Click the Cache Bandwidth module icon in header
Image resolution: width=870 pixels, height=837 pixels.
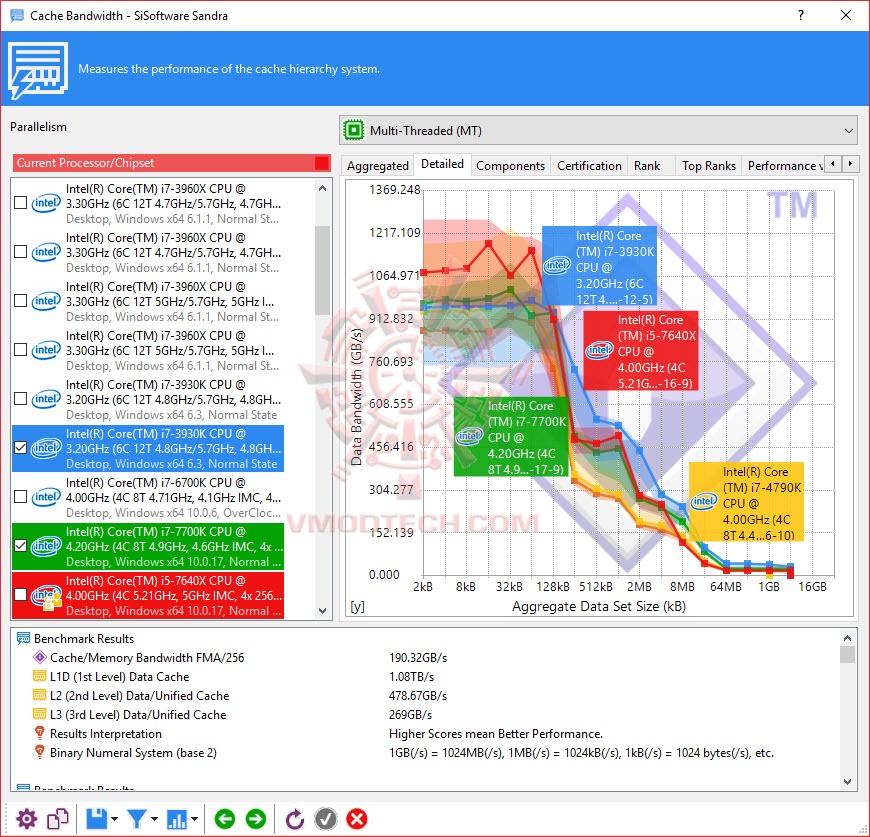pos(38,70)
